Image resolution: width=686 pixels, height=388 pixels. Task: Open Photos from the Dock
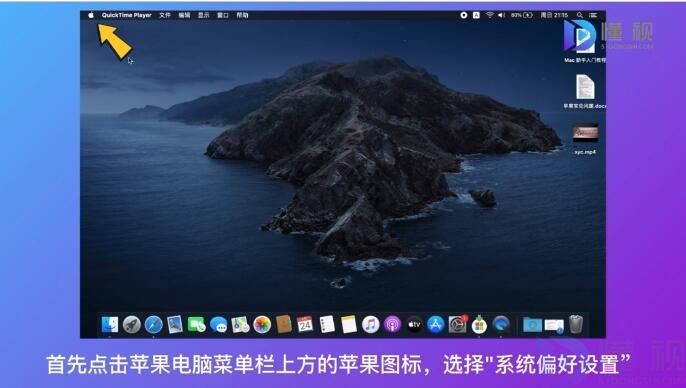(262, 325)
